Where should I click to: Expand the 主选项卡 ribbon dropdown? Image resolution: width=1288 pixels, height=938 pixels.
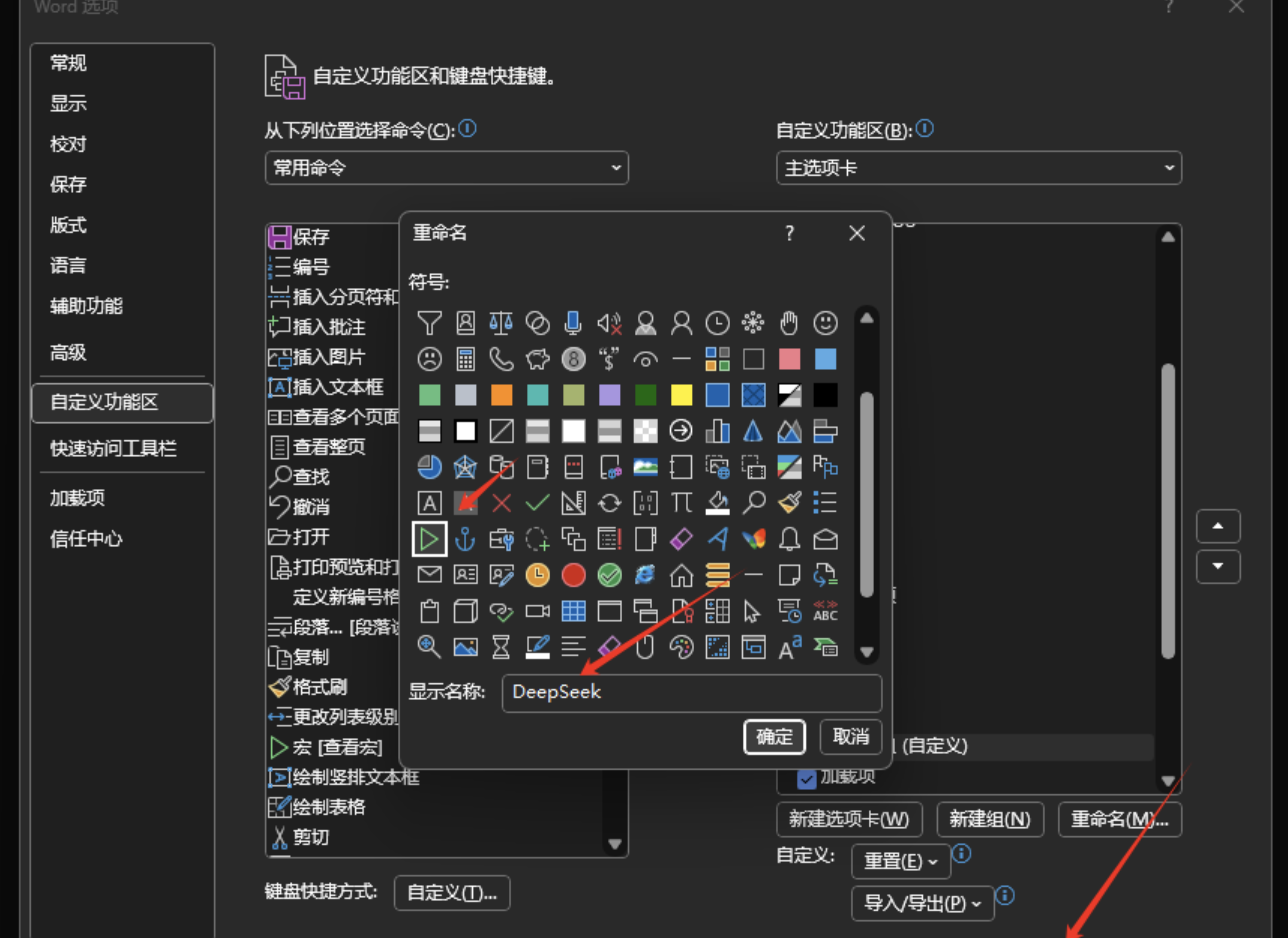(978, 168)
